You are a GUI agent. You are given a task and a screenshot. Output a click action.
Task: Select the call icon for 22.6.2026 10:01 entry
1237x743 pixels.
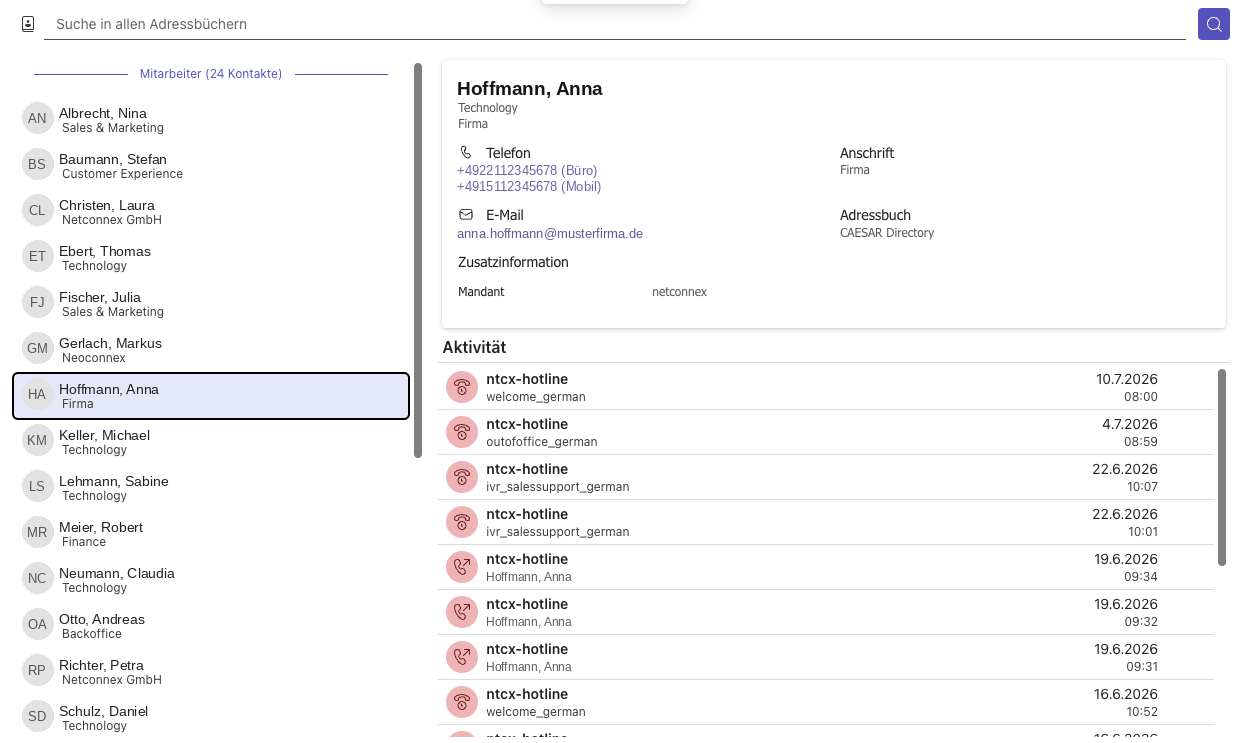(462, 522)
